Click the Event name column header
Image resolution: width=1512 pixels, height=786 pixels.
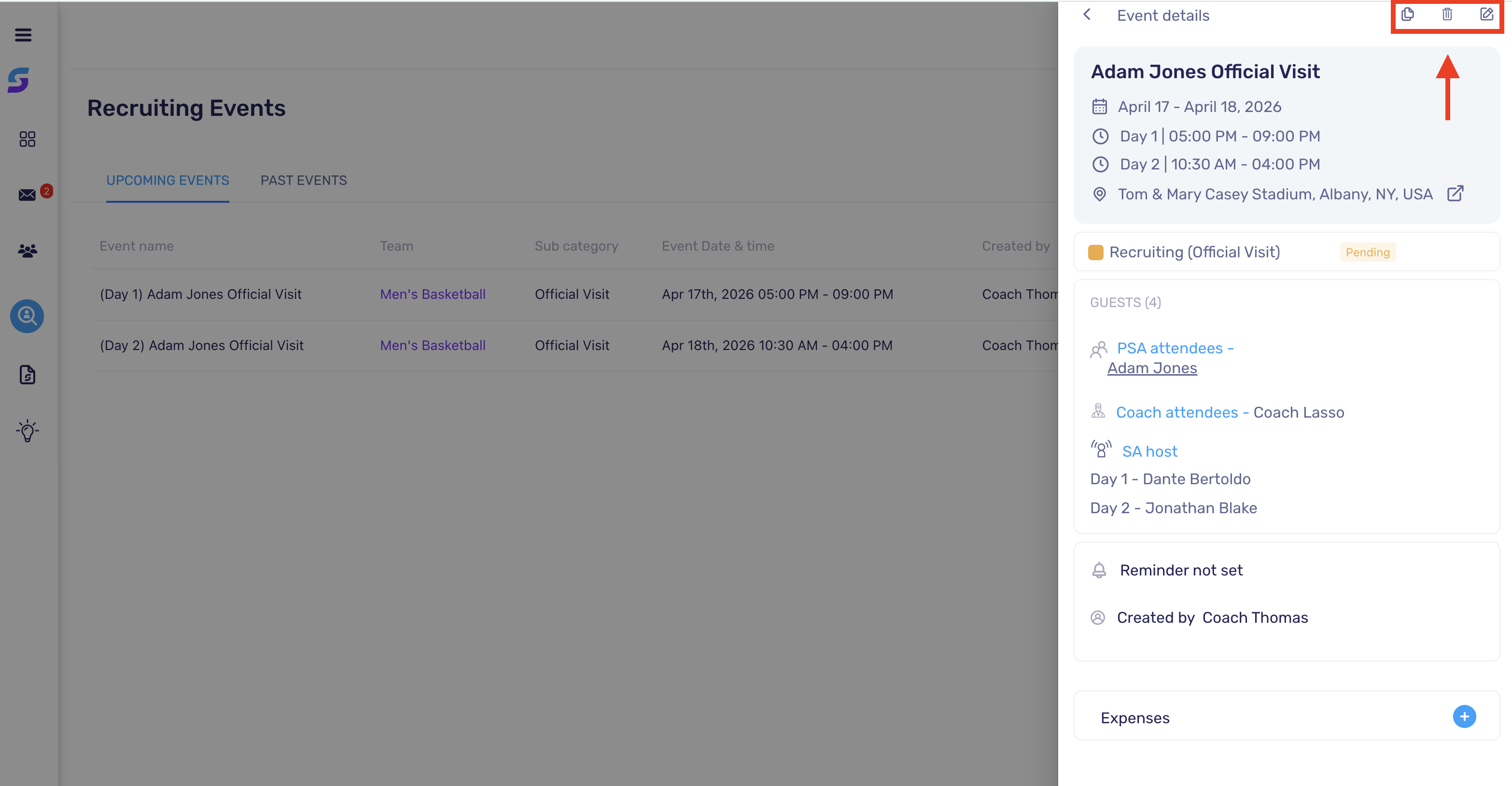tap(136, 246)
